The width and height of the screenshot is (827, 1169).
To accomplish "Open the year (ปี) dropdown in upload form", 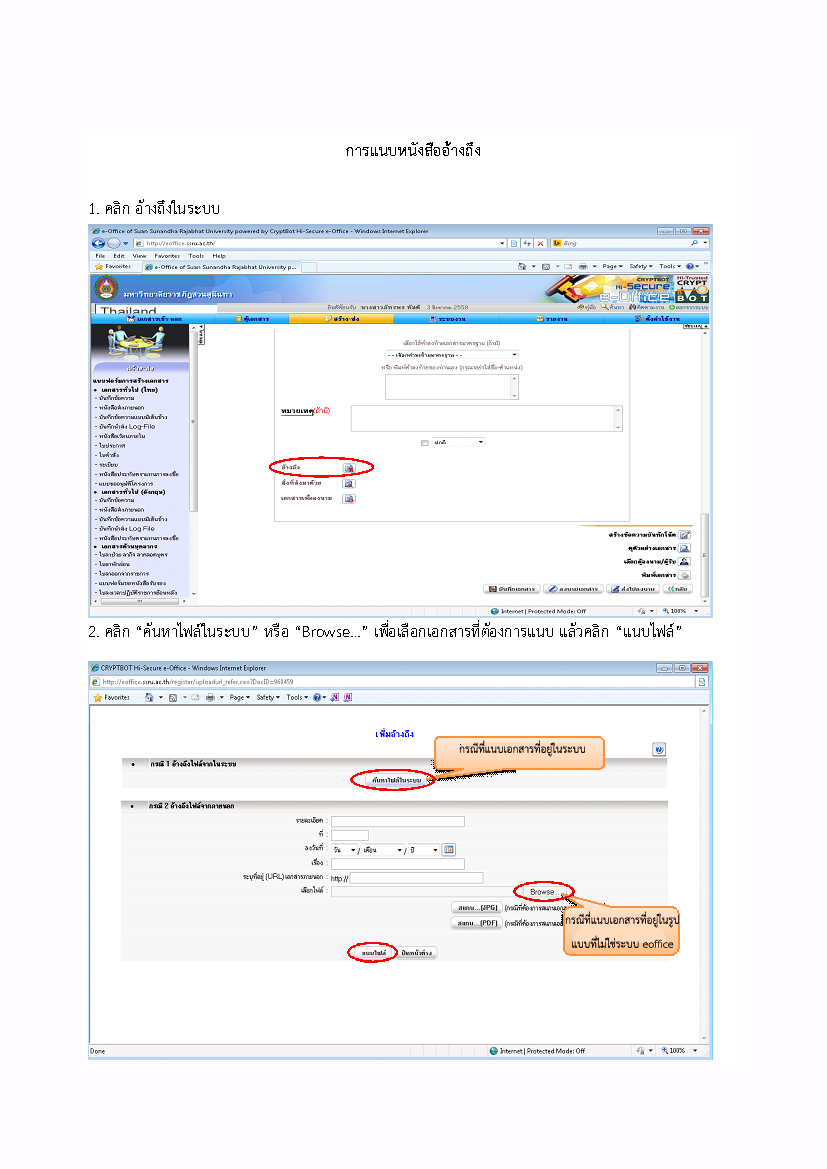I will coord(424,850).
